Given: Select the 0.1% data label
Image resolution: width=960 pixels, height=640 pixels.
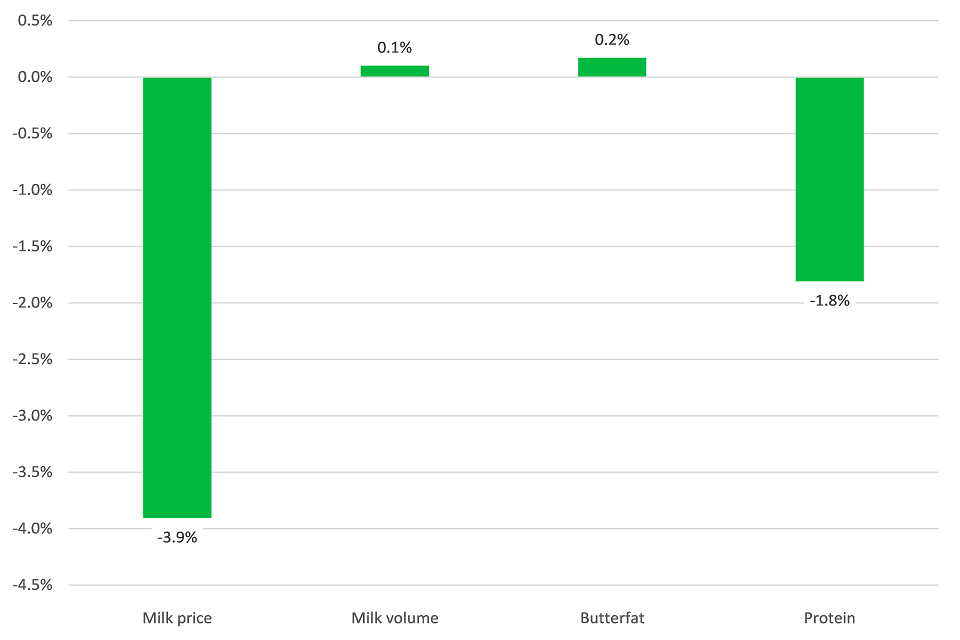Looking at the screenshot, I should tap(394, 47).
